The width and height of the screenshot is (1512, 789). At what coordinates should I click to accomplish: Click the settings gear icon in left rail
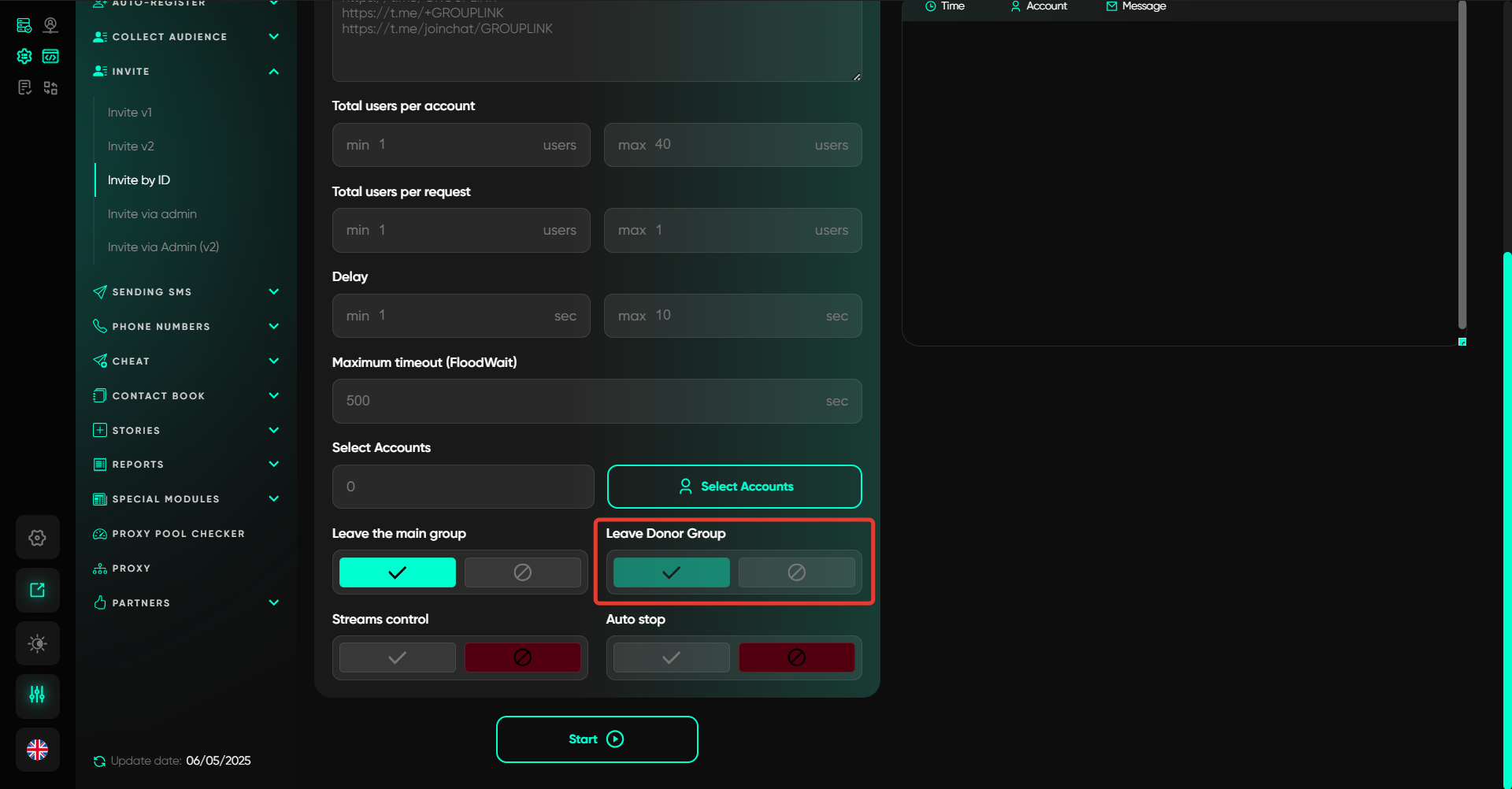(x=37, y=538)
